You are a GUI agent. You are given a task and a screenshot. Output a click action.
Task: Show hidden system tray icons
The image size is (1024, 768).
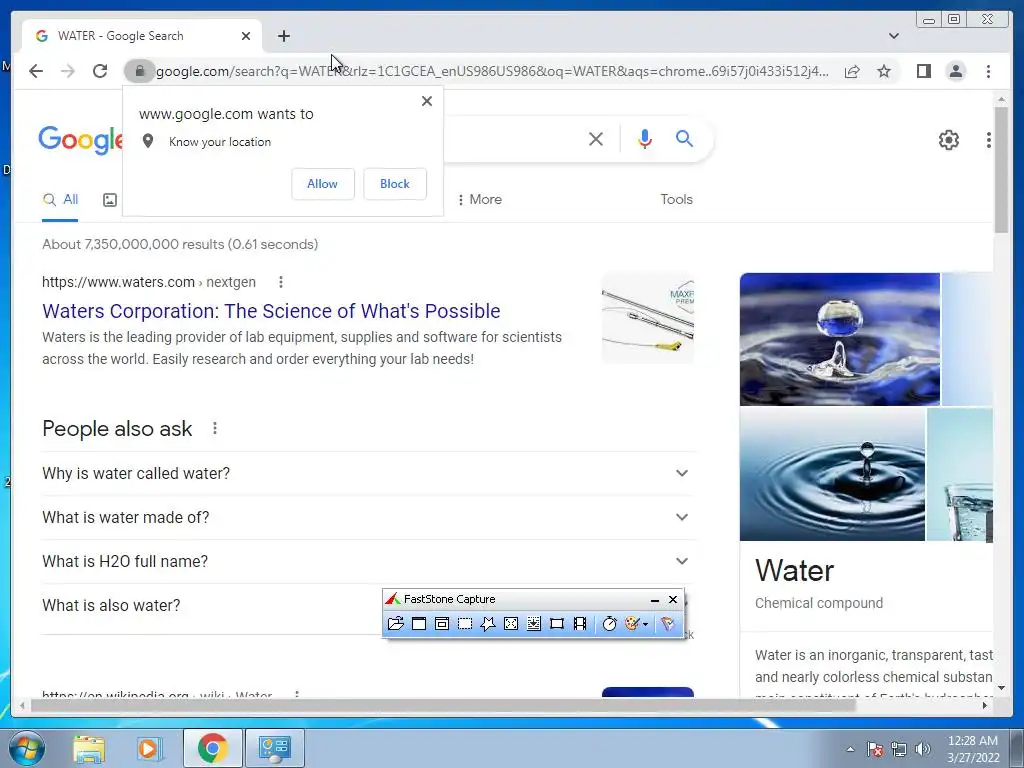click(x=850, y=749)
